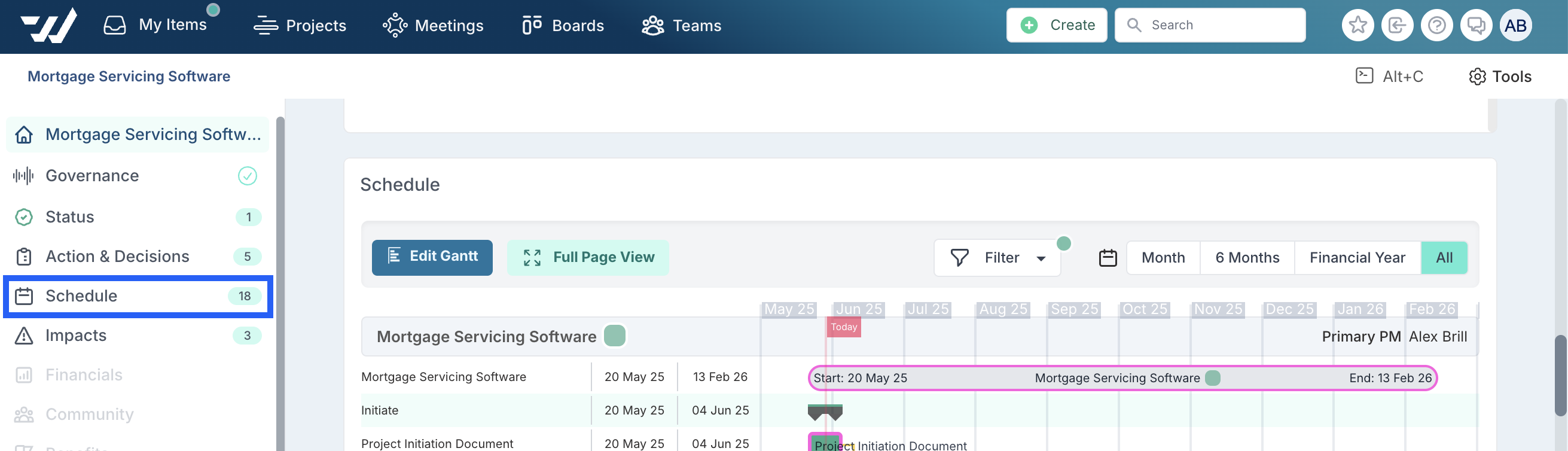Open My Items inbox
The image size is (1568, 451).
pos(156,25)
